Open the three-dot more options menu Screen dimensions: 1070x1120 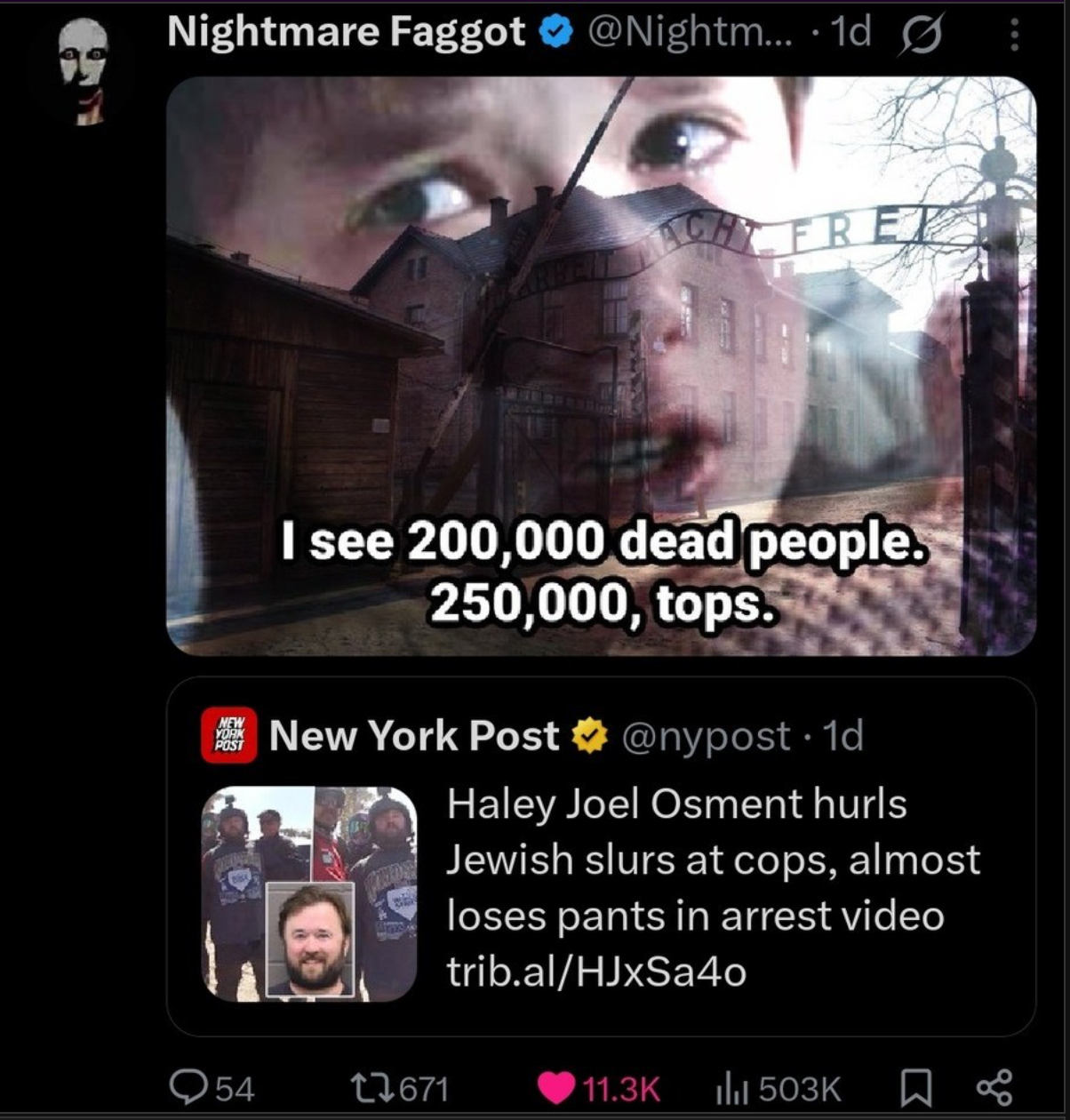pos(1013,36)
